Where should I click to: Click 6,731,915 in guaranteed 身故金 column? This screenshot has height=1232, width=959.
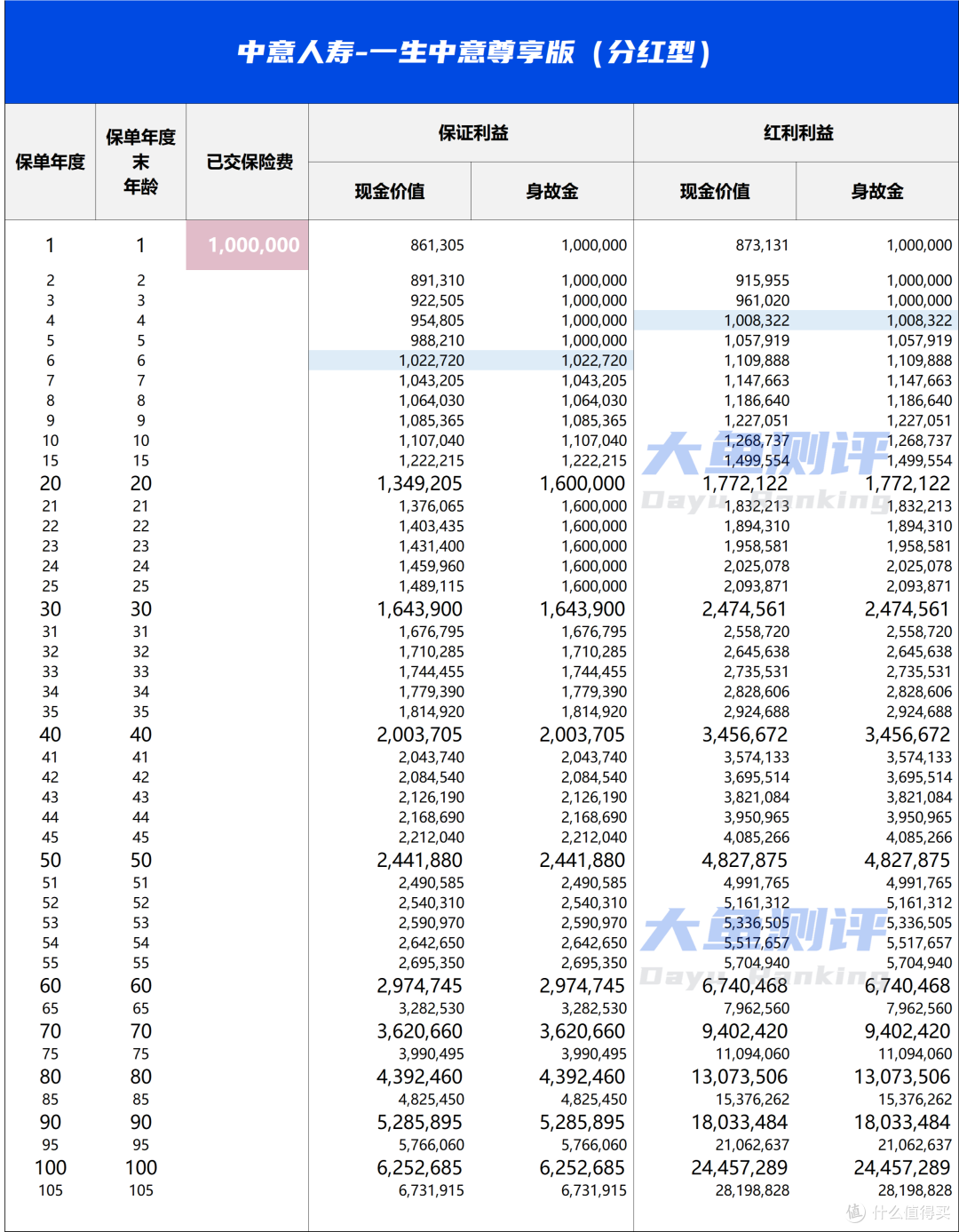[x=594, y=1190]
